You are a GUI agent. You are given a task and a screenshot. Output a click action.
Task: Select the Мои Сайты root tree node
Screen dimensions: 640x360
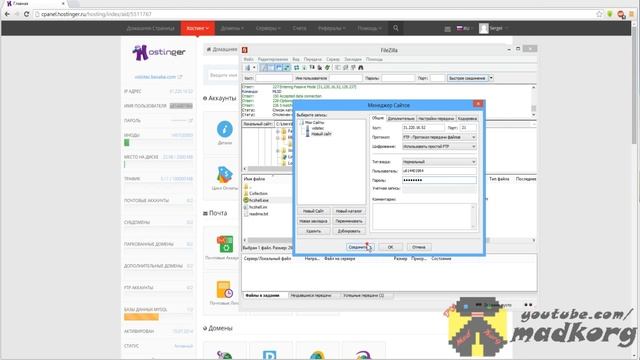point(314,122)
